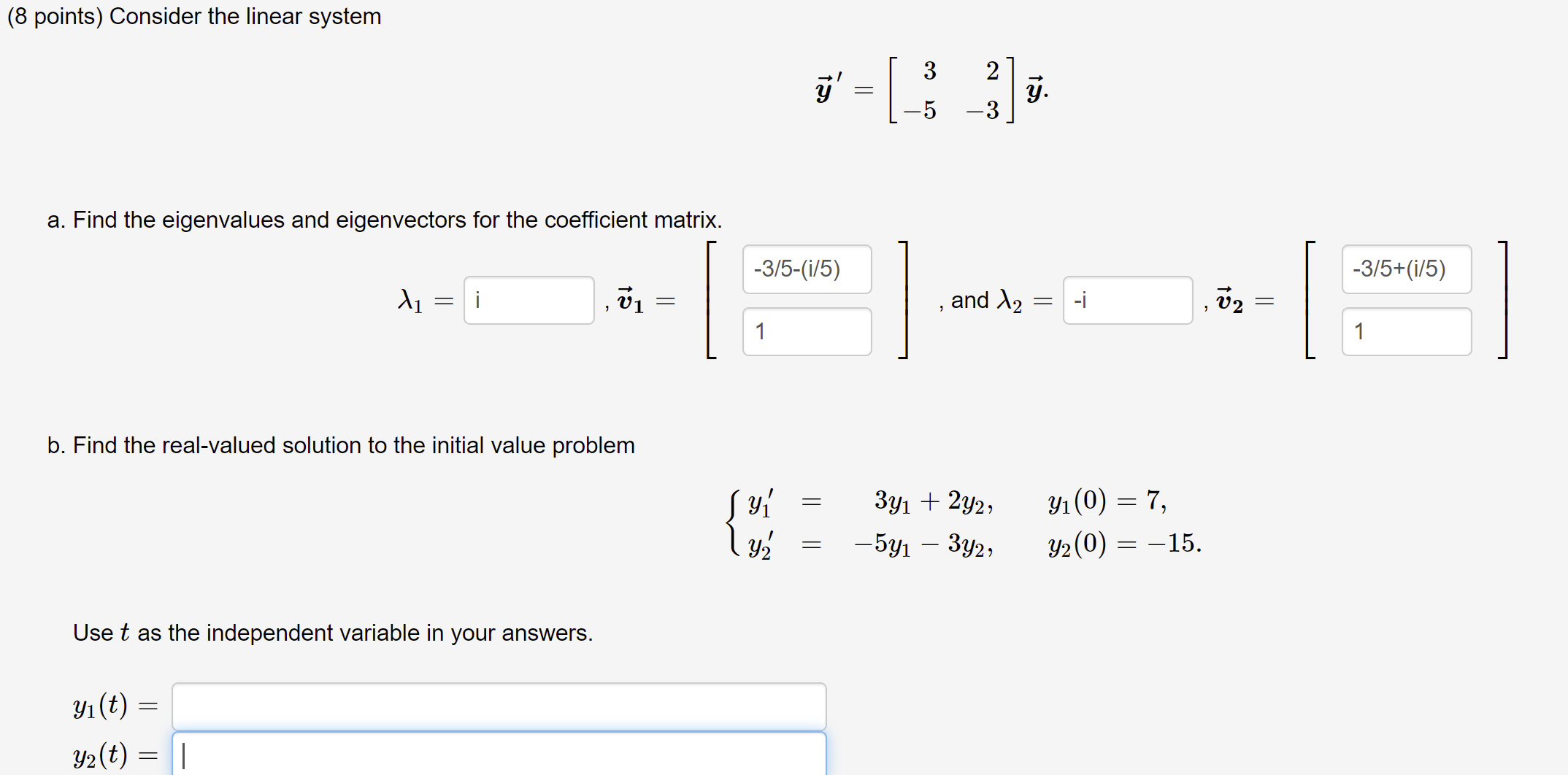
Task: Click the i value inside the λ1 box
Action: 479,301
